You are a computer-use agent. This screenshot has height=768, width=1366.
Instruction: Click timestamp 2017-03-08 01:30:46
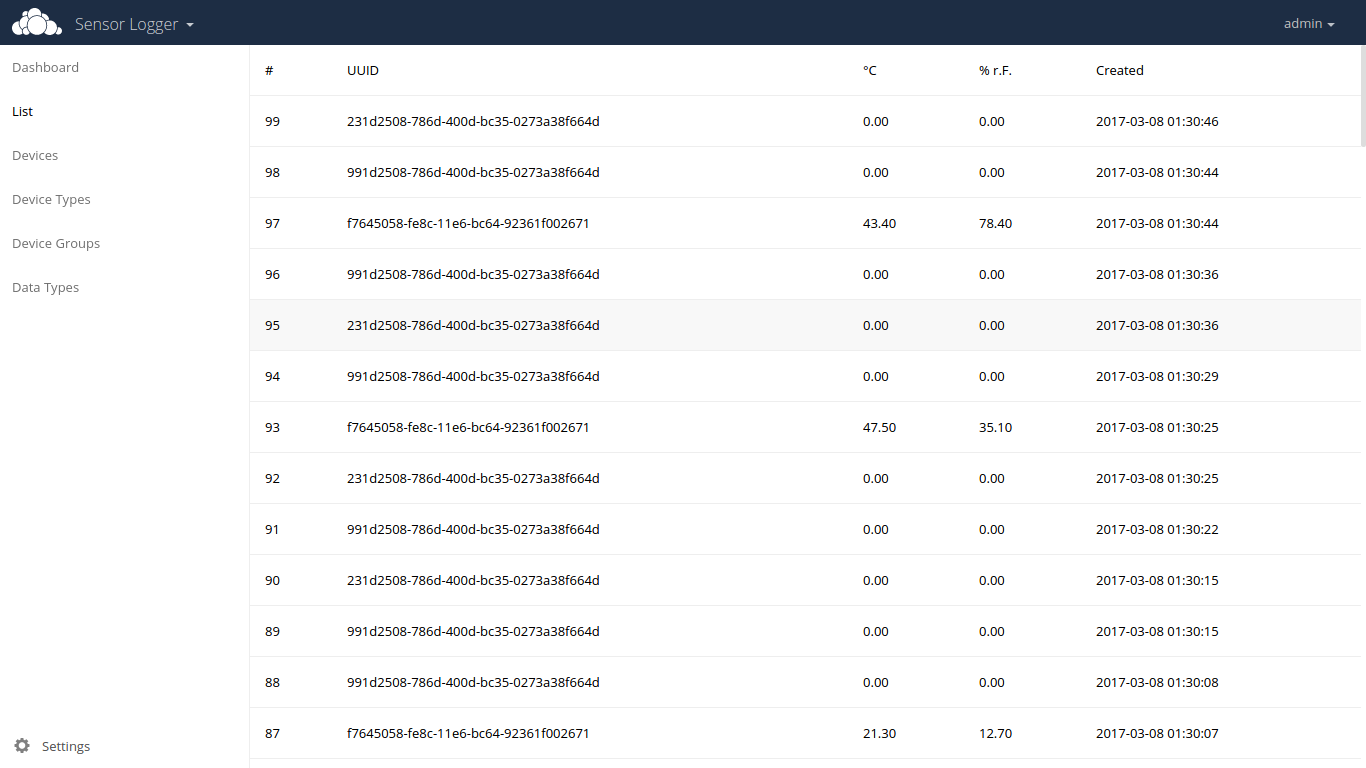(x=1157, y=122)
